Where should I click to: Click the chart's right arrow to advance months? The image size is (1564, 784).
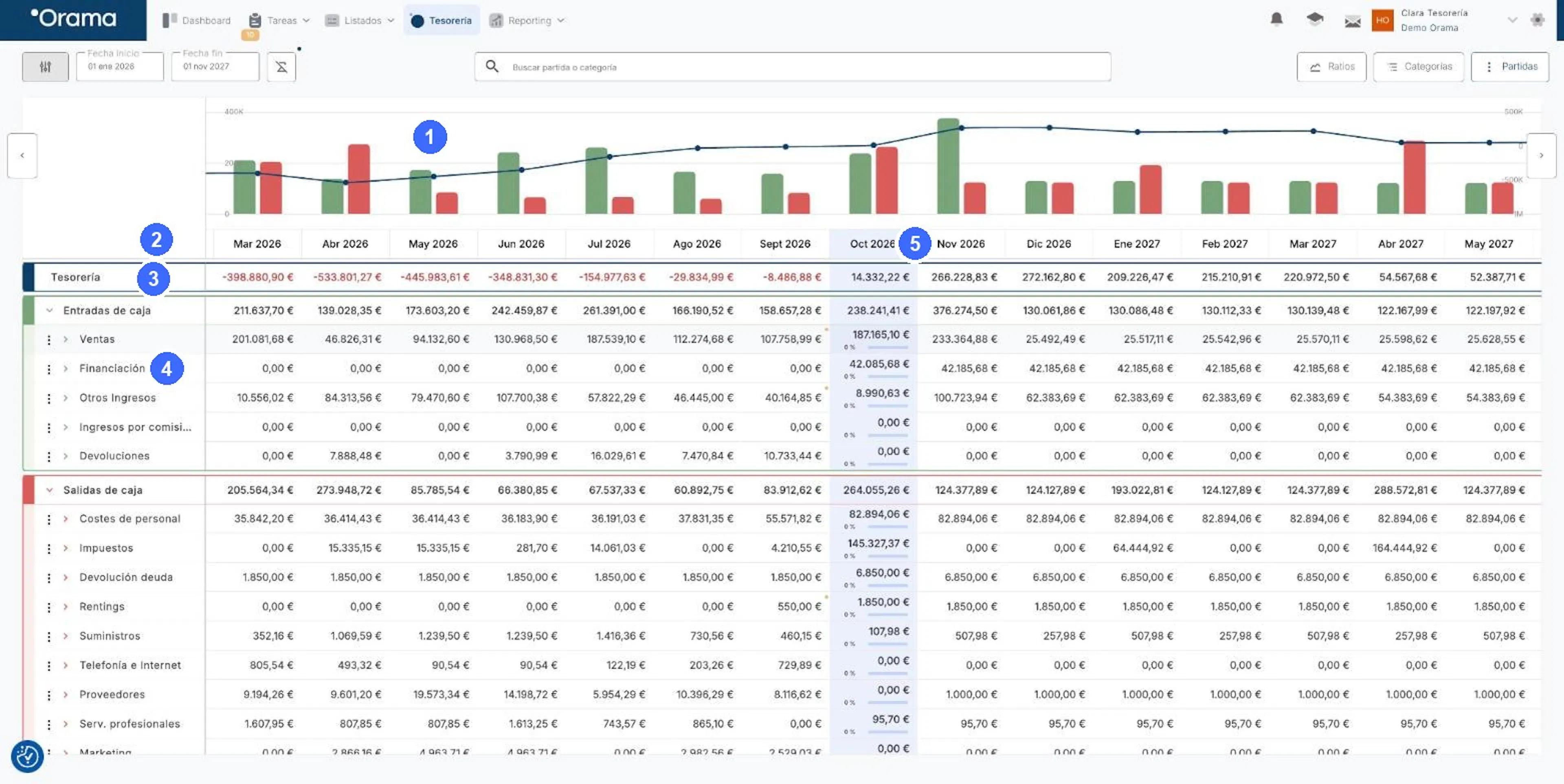1541,155
